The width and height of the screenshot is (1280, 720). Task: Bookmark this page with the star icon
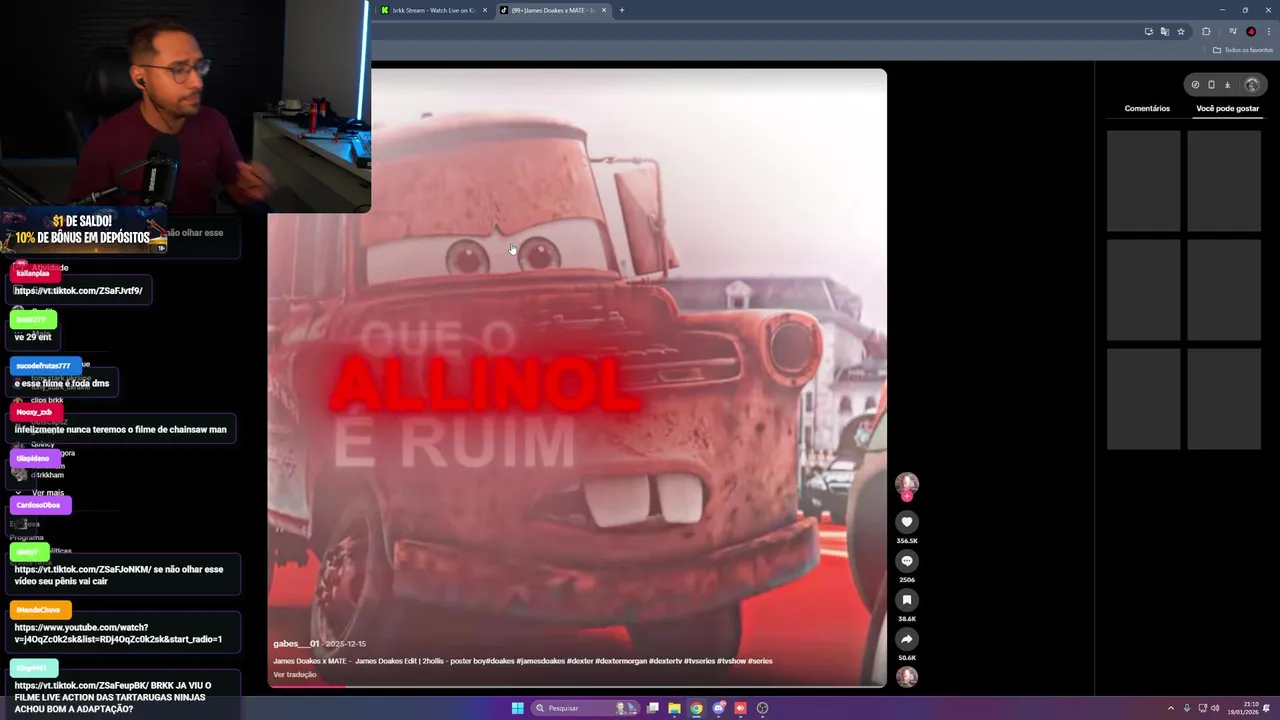(1181, 31)
